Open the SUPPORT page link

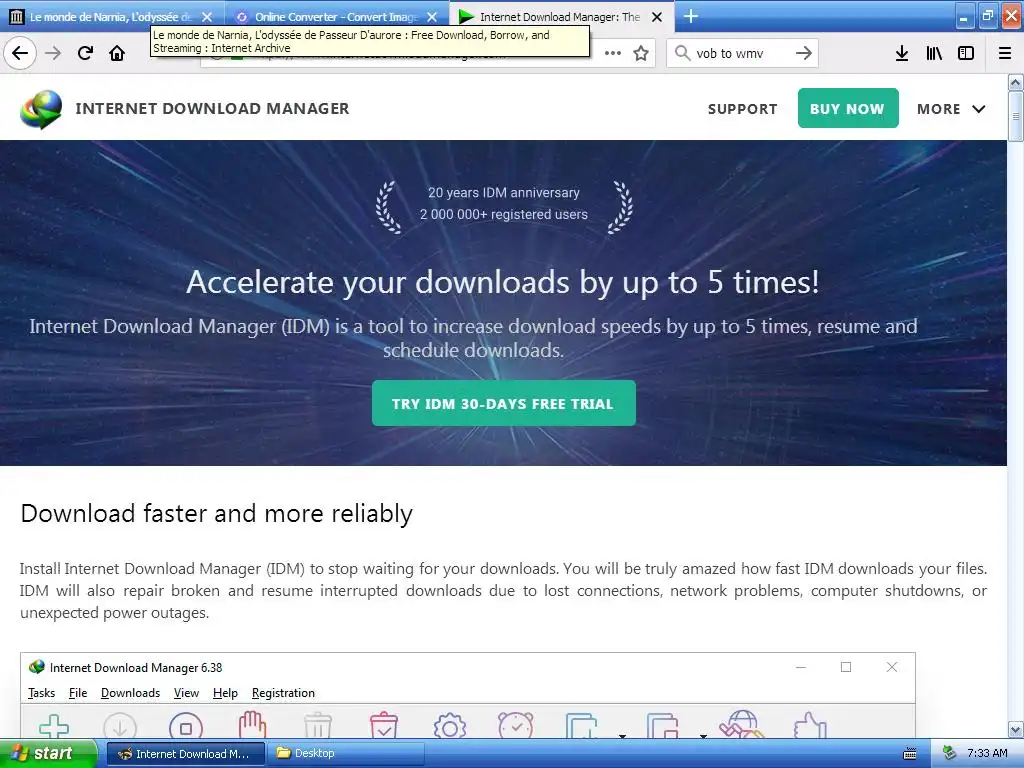[x=743, y=109]
